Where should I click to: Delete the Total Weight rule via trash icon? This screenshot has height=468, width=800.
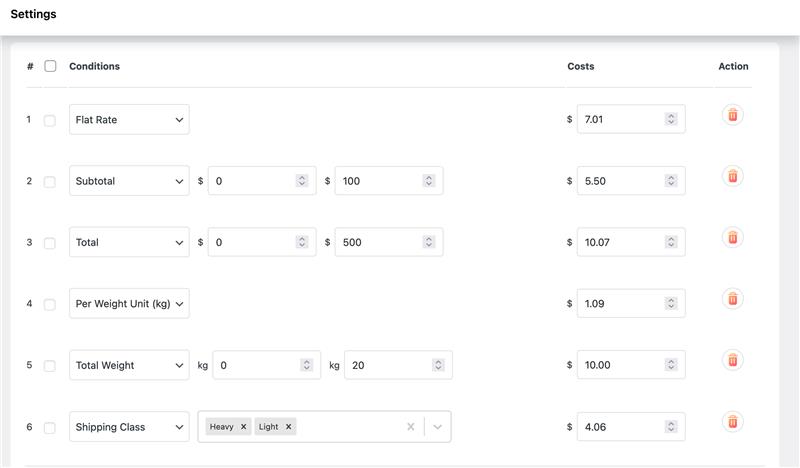pyautogui.click(x=733, y=360)
